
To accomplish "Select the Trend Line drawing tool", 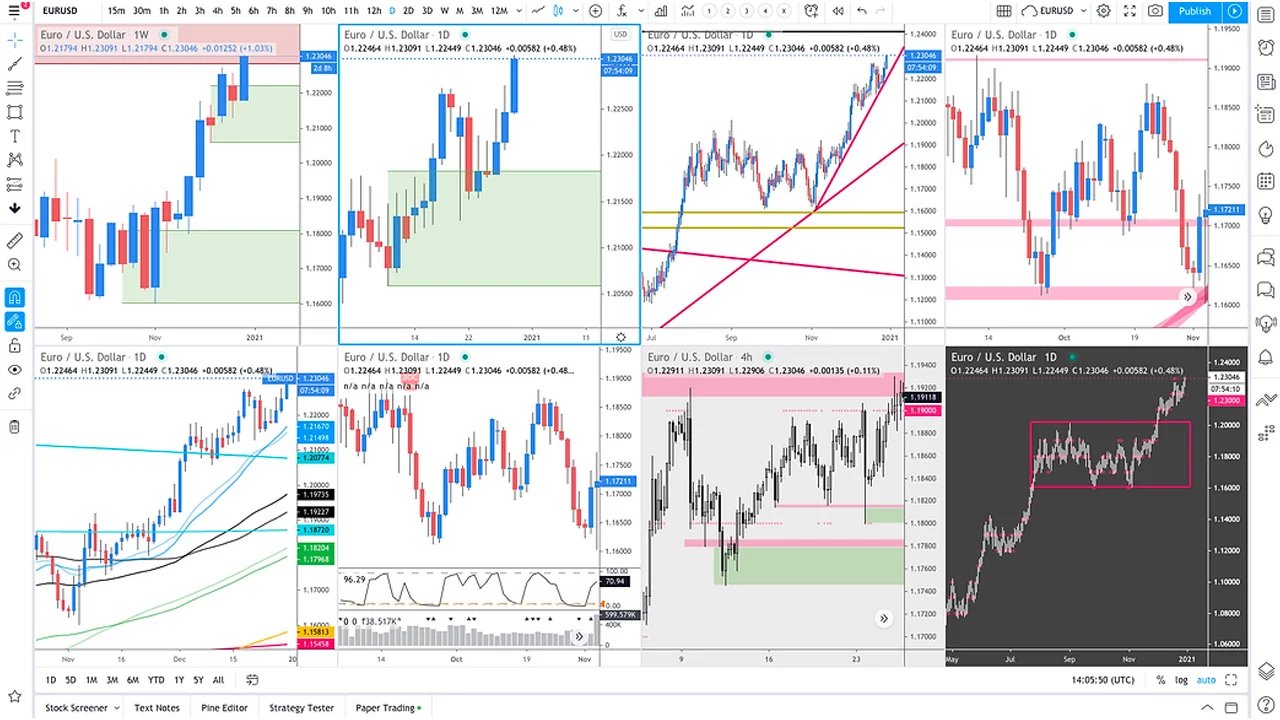I will [14, 64].
